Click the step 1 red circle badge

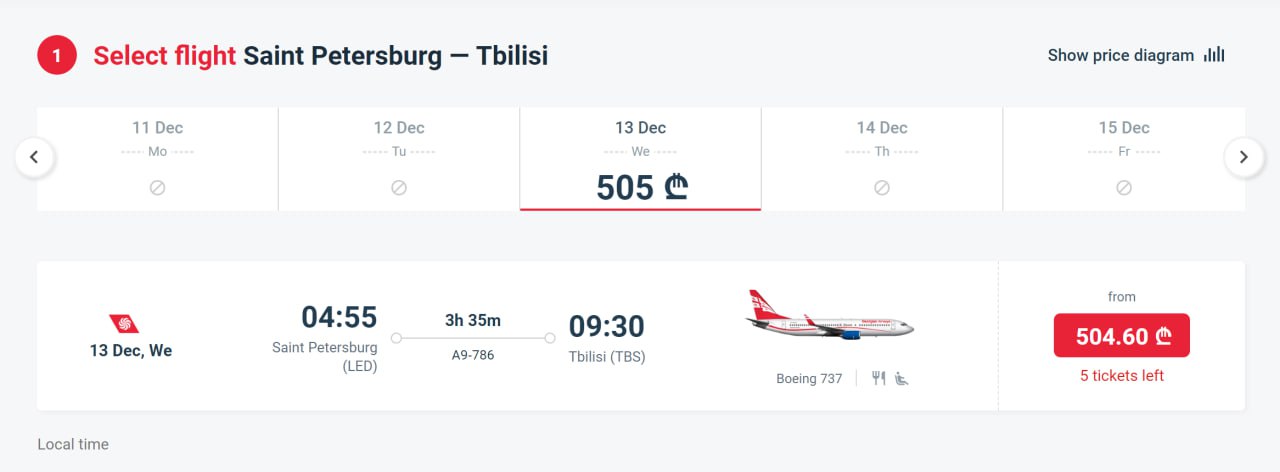coord(57,55)
